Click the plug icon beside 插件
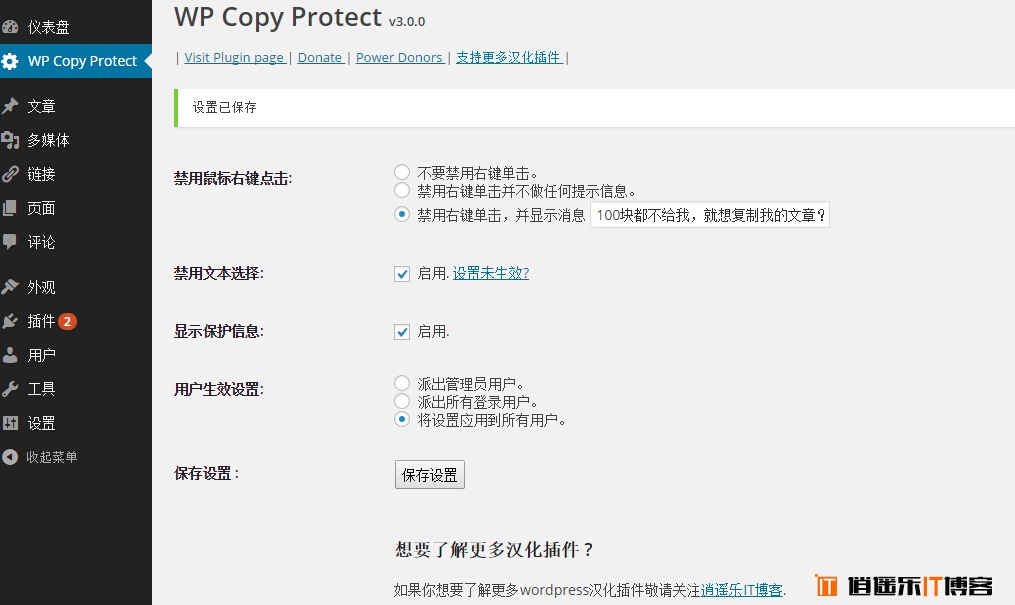This screenshot has width=1015, height=605. (x=10, y=321)
